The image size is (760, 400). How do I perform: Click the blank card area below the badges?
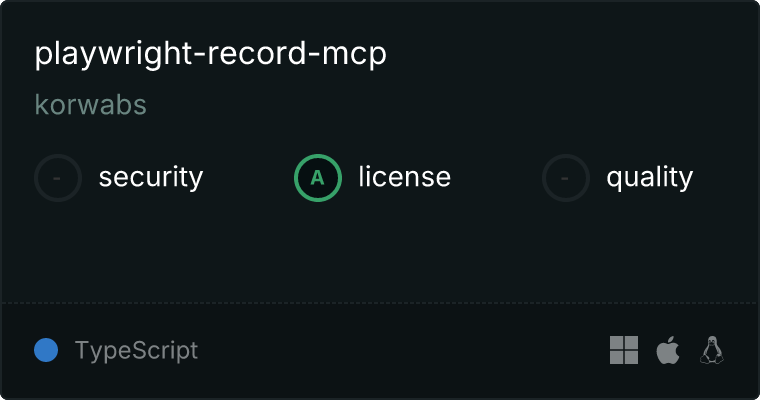point(380,252)
